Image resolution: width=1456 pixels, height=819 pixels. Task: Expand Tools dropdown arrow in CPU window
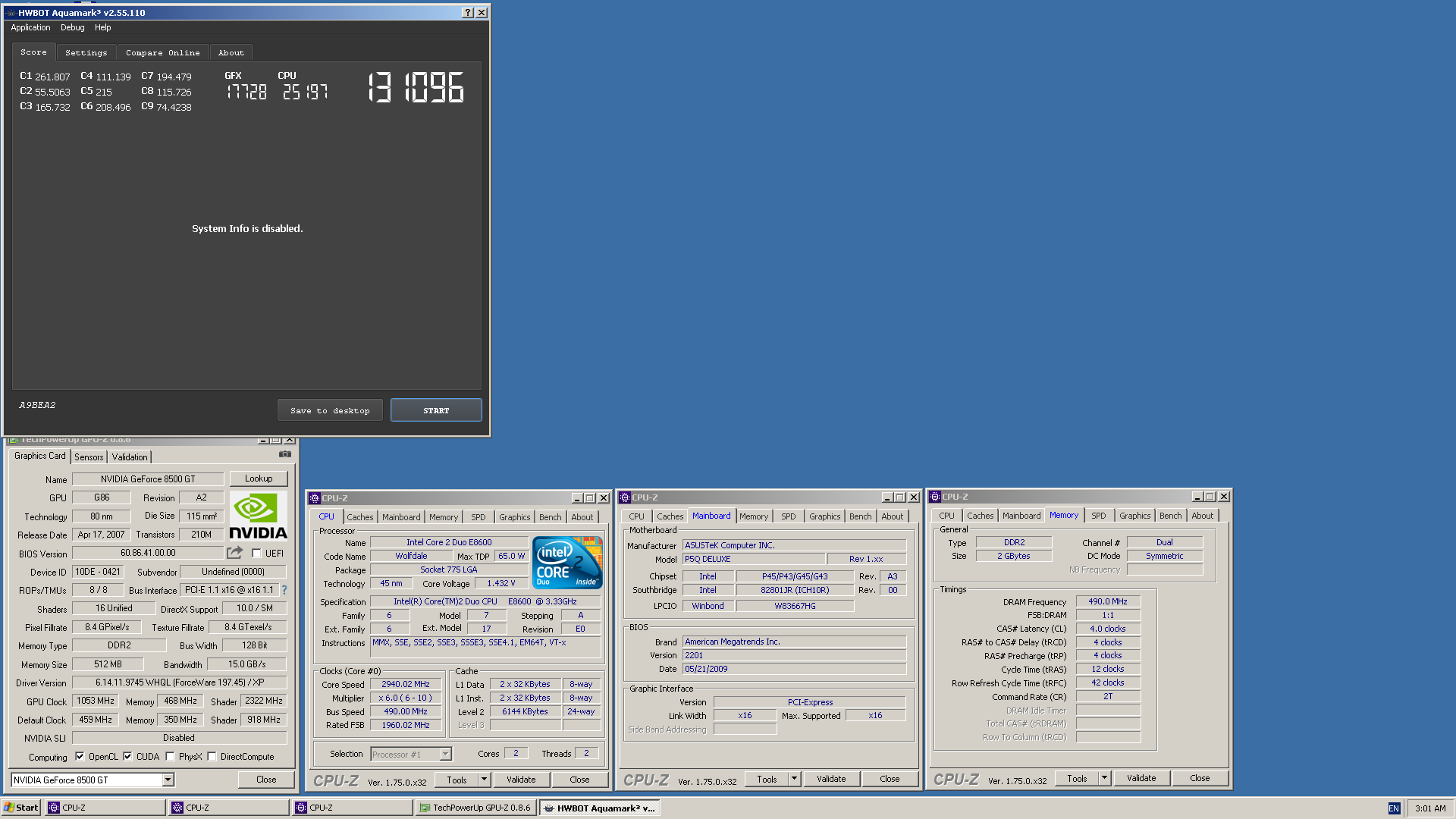tap(484, 779)
